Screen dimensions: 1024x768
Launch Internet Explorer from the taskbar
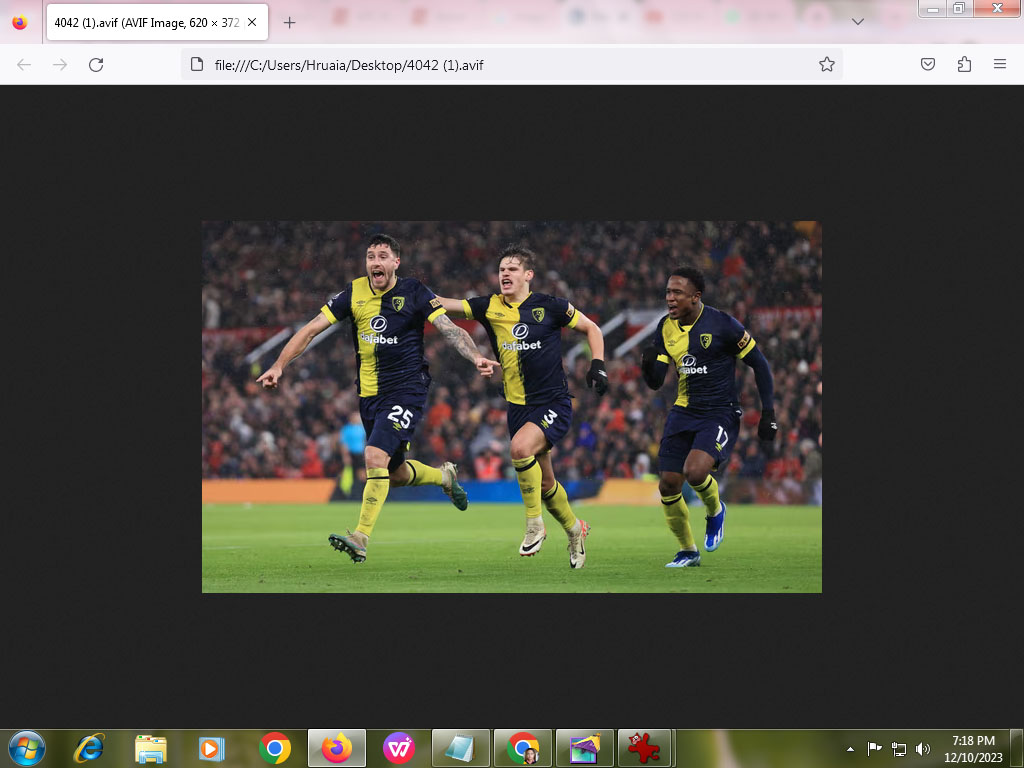(x=89, y=747)
